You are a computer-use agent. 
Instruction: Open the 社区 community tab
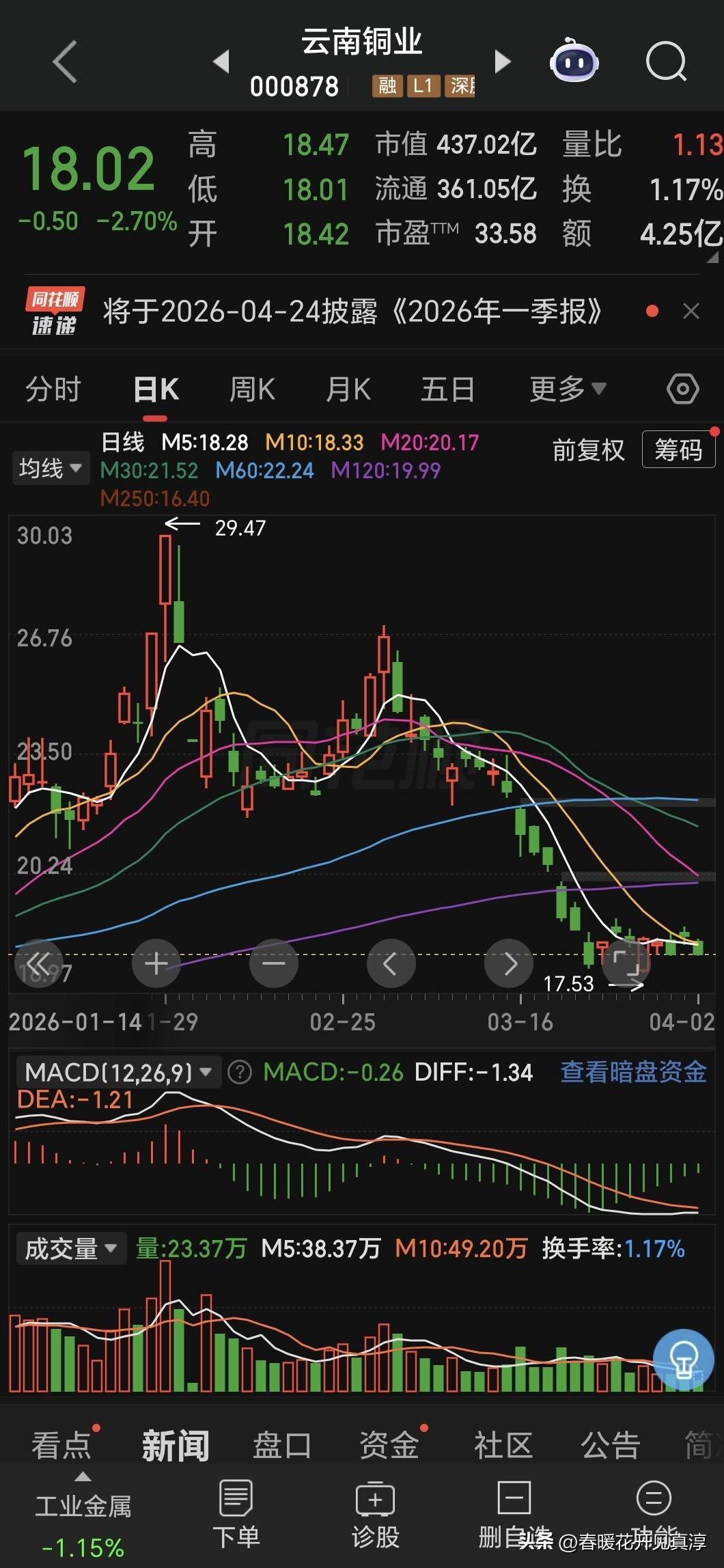[x=503, y=1446]
